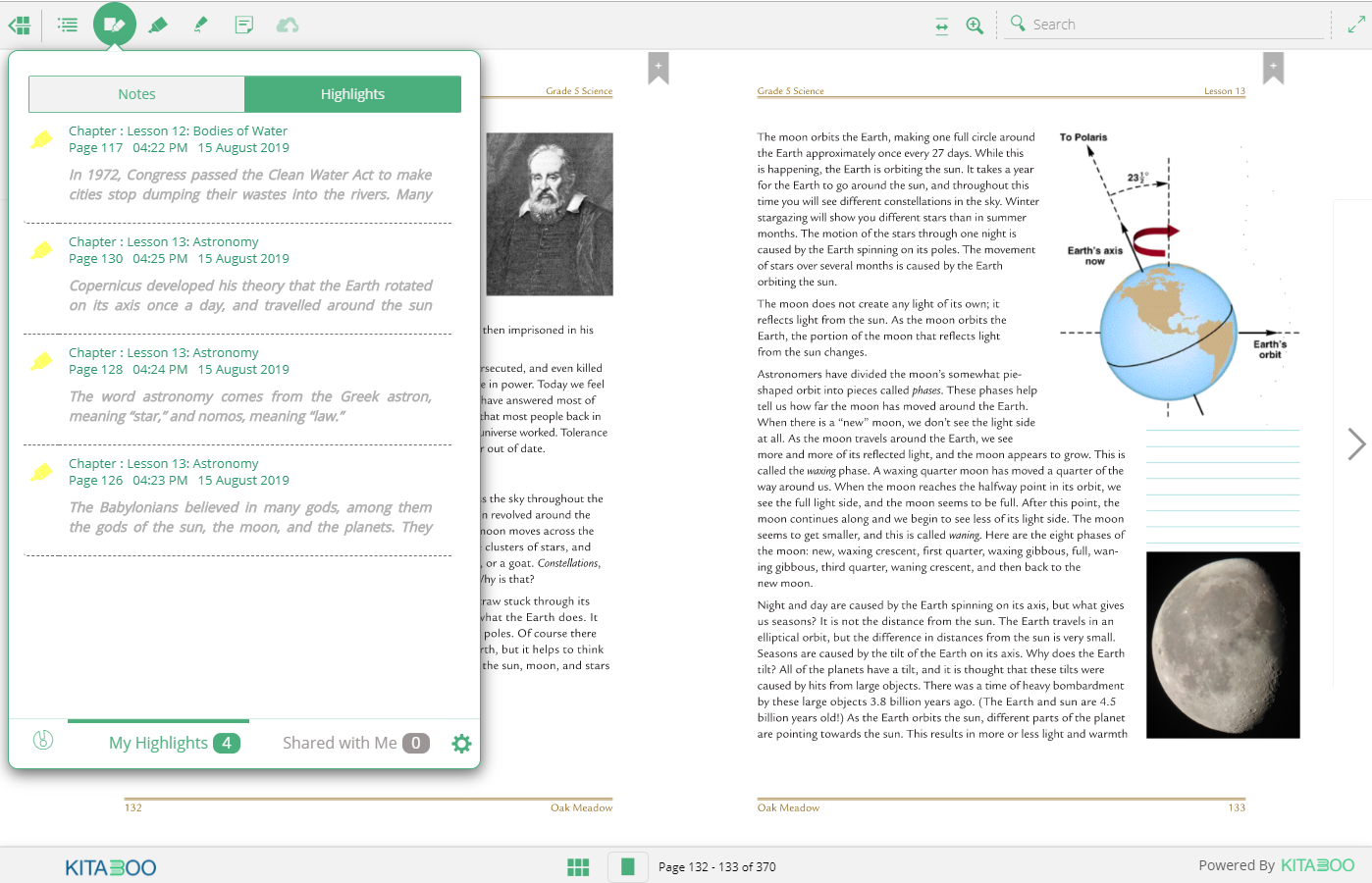Image resolution: width=1372 pixels, height=883 pixels.
Task: Open the sticky note tool
Action: (244, 25)
